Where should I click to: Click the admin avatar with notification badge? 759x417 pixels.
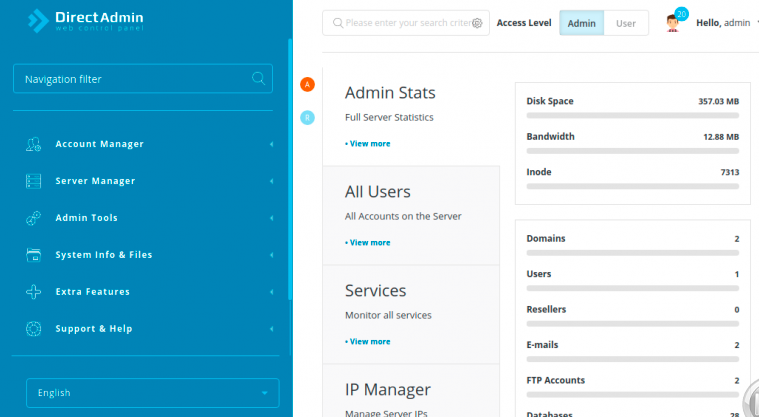[675, 22]
